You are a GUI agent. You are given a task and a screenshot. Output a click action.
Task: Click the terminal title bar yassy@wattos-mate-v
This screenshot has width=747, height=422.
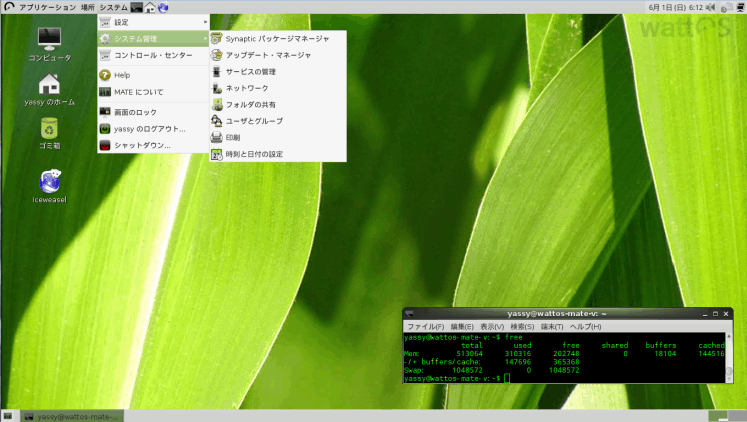[x=556, y=313]
